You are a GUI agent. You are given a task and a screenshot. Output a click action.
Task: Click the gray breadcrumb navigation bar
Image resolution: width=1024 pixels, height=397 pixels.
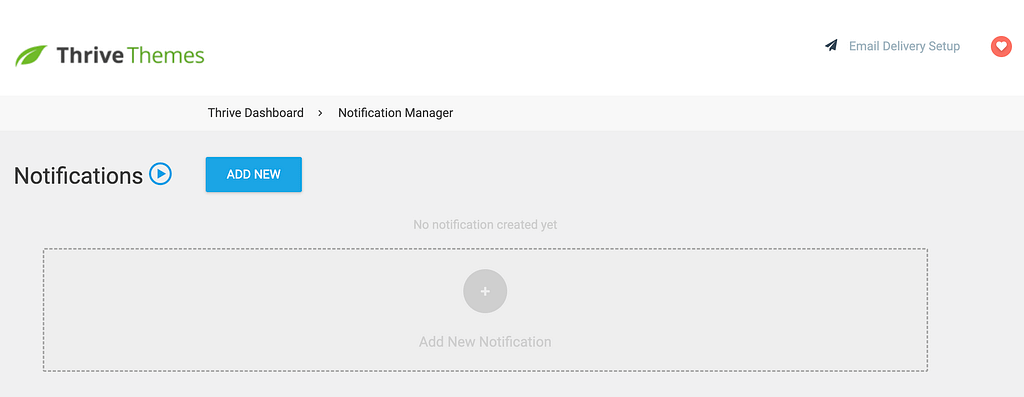512,113
